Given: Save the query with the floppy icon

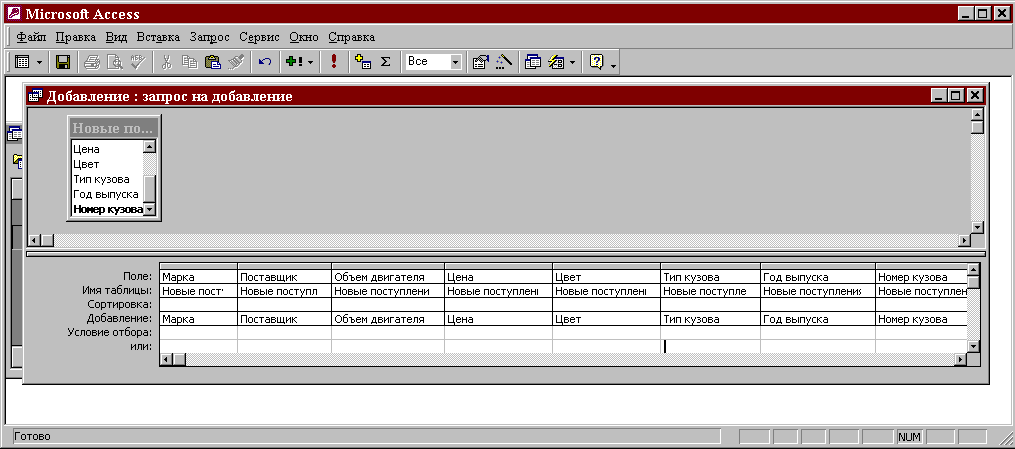Looking at the screenshot, I should click(x=63, y=62).
